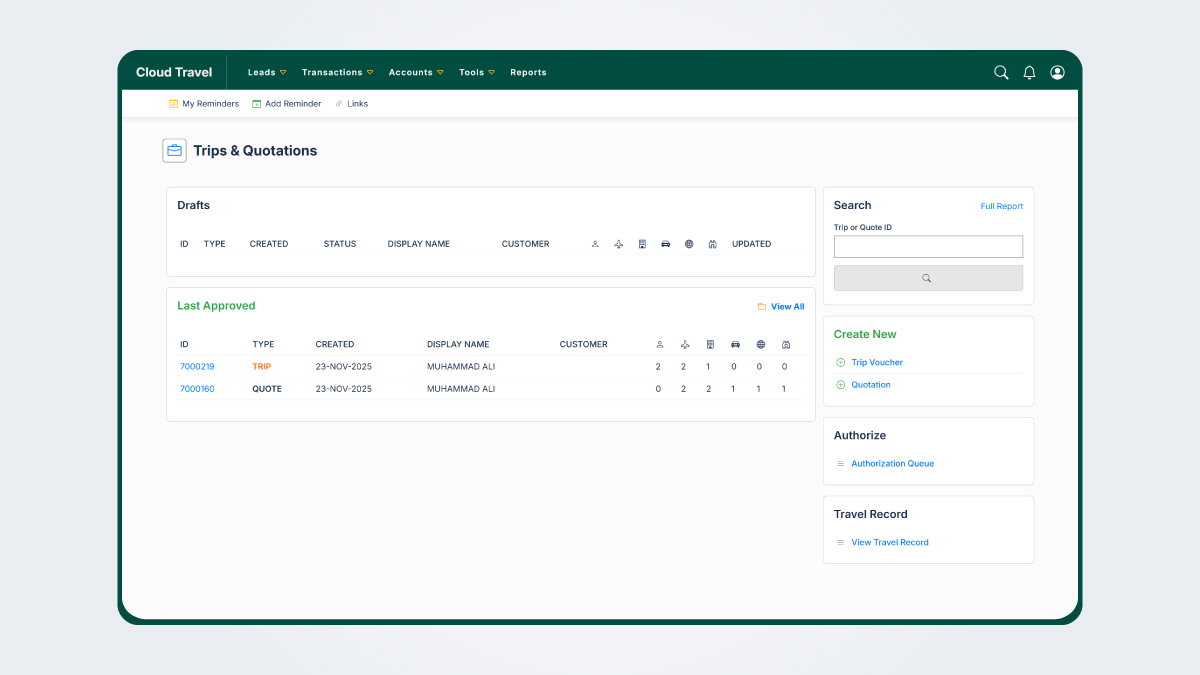Open the Reports menu item
Screen dimensions: 1200x675
pyautogui.click(x=528, y=73)
